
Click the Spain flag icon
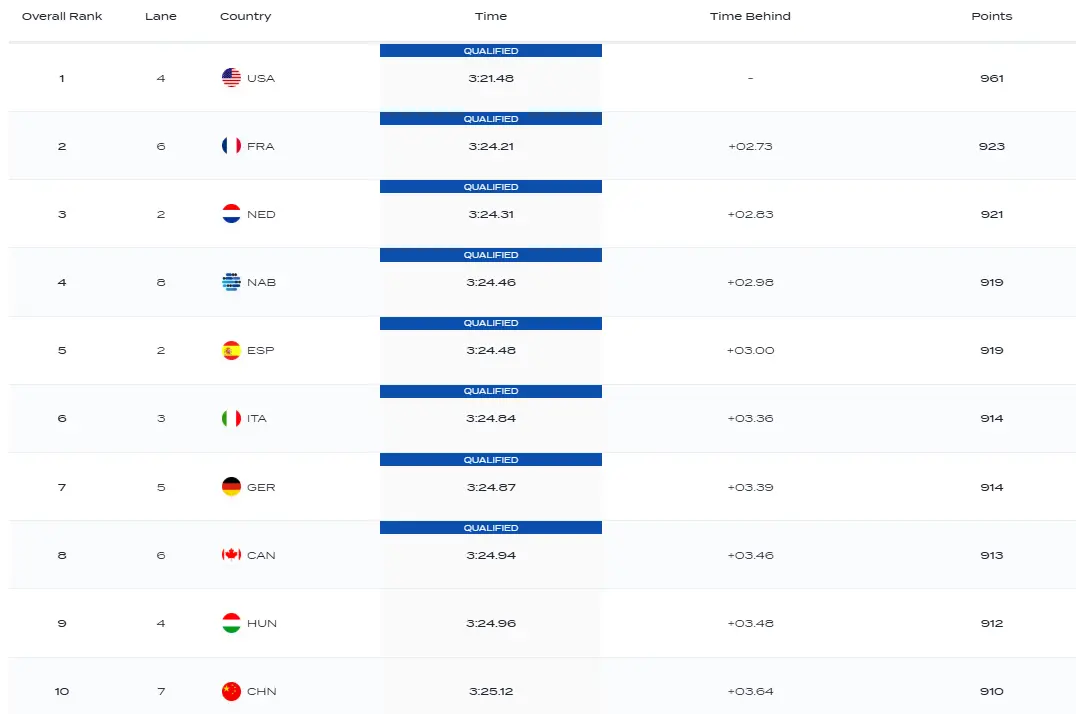click(231, 350)
